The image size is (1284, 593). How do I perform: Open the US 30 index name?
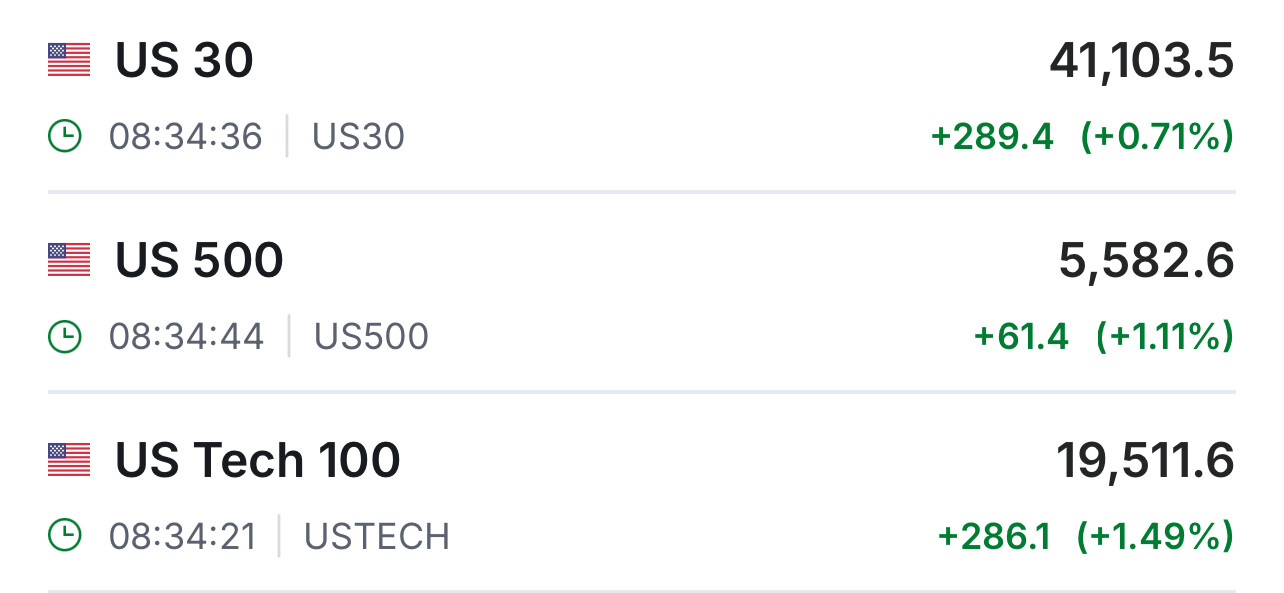(184, 61)
